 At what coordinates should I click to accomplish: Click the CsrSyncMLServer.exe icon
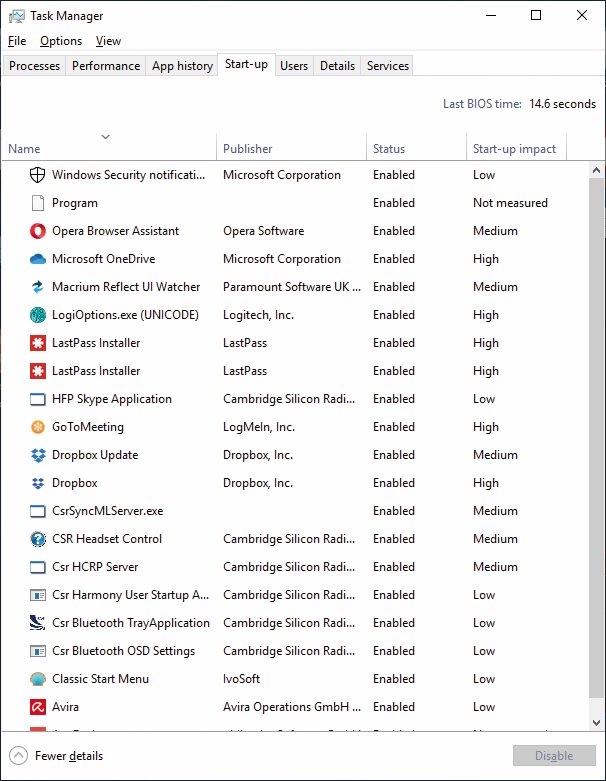(37, 511)
